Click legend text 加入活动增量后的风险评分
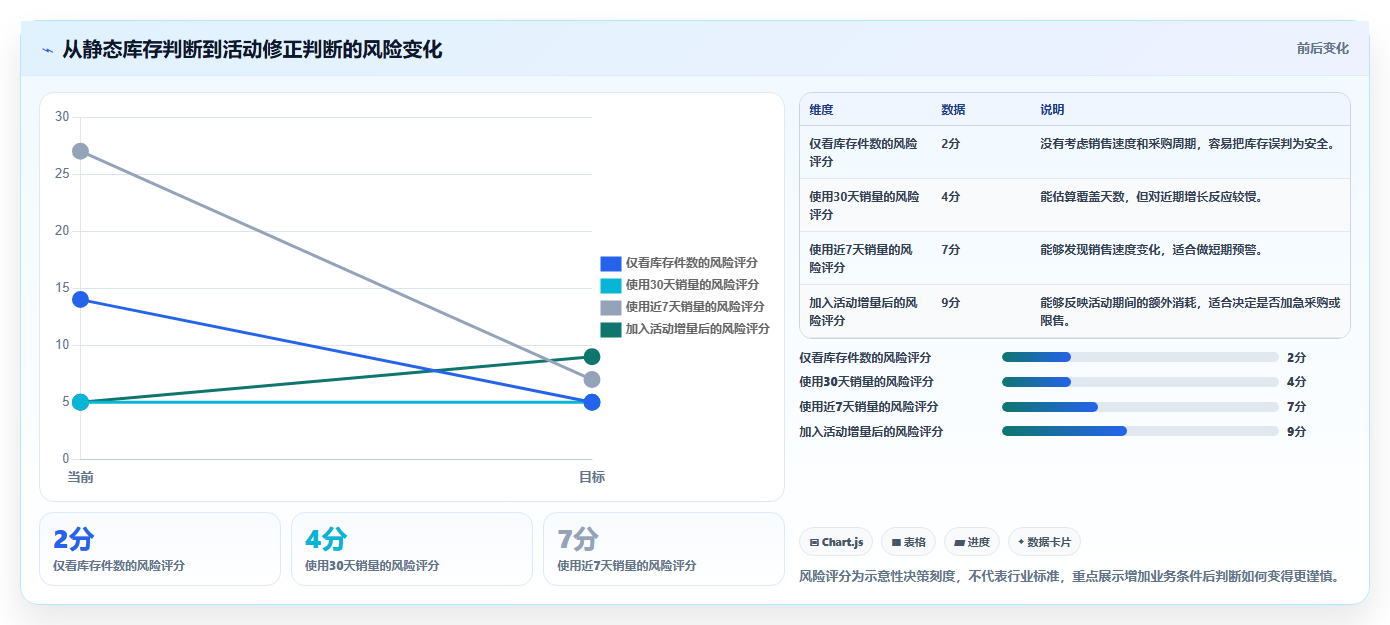Image resolution: width=1390 pixels, height=625 pixels. (698, 329)
